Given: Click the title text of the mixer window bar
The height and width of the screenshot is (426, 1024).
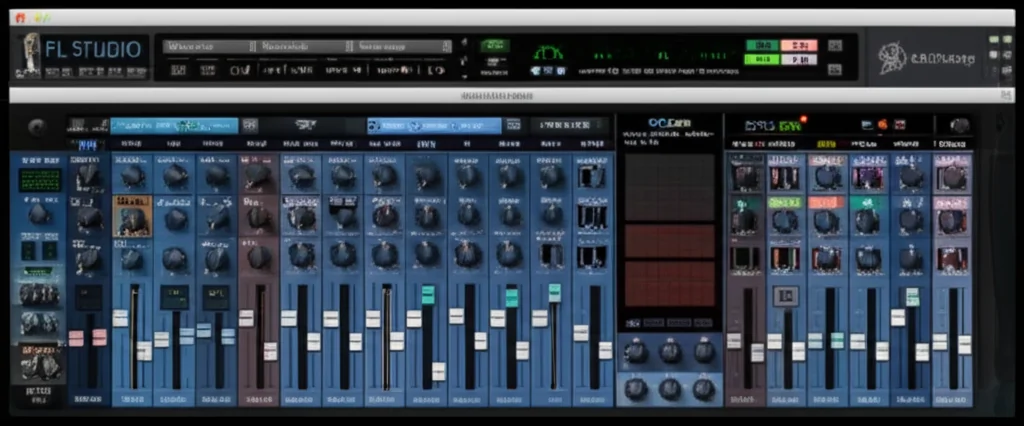Looking at the screenshot, I should [497, 96].
